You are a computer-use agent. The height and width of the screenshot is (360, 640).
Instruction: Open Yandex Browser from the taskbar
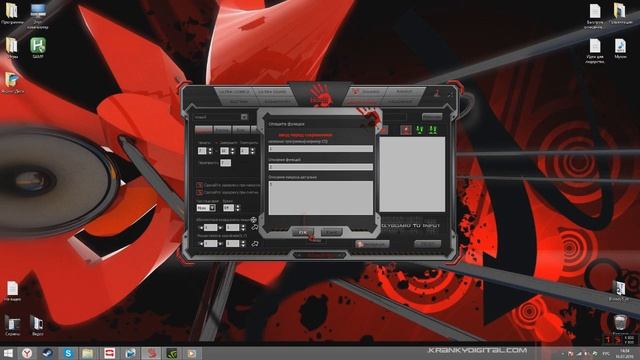pos(27,353)
